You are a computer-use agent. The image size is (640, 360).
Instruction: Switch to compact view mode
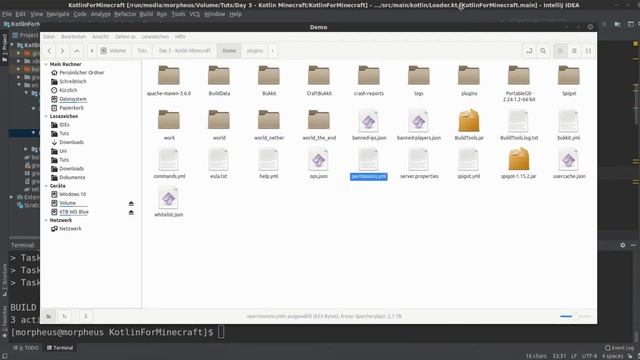(588, 51)
